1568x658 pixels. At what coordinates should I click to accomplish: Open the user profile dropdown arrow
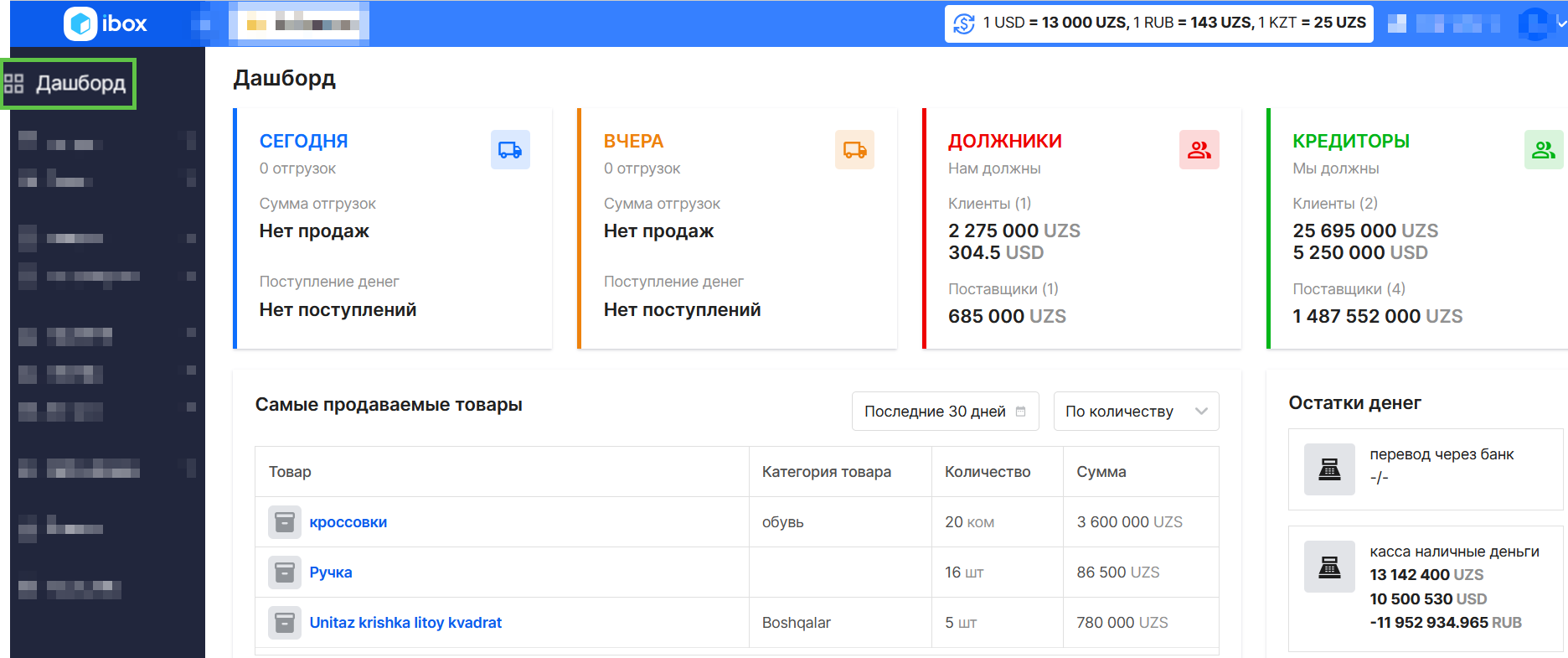(x=1561, y=23)
